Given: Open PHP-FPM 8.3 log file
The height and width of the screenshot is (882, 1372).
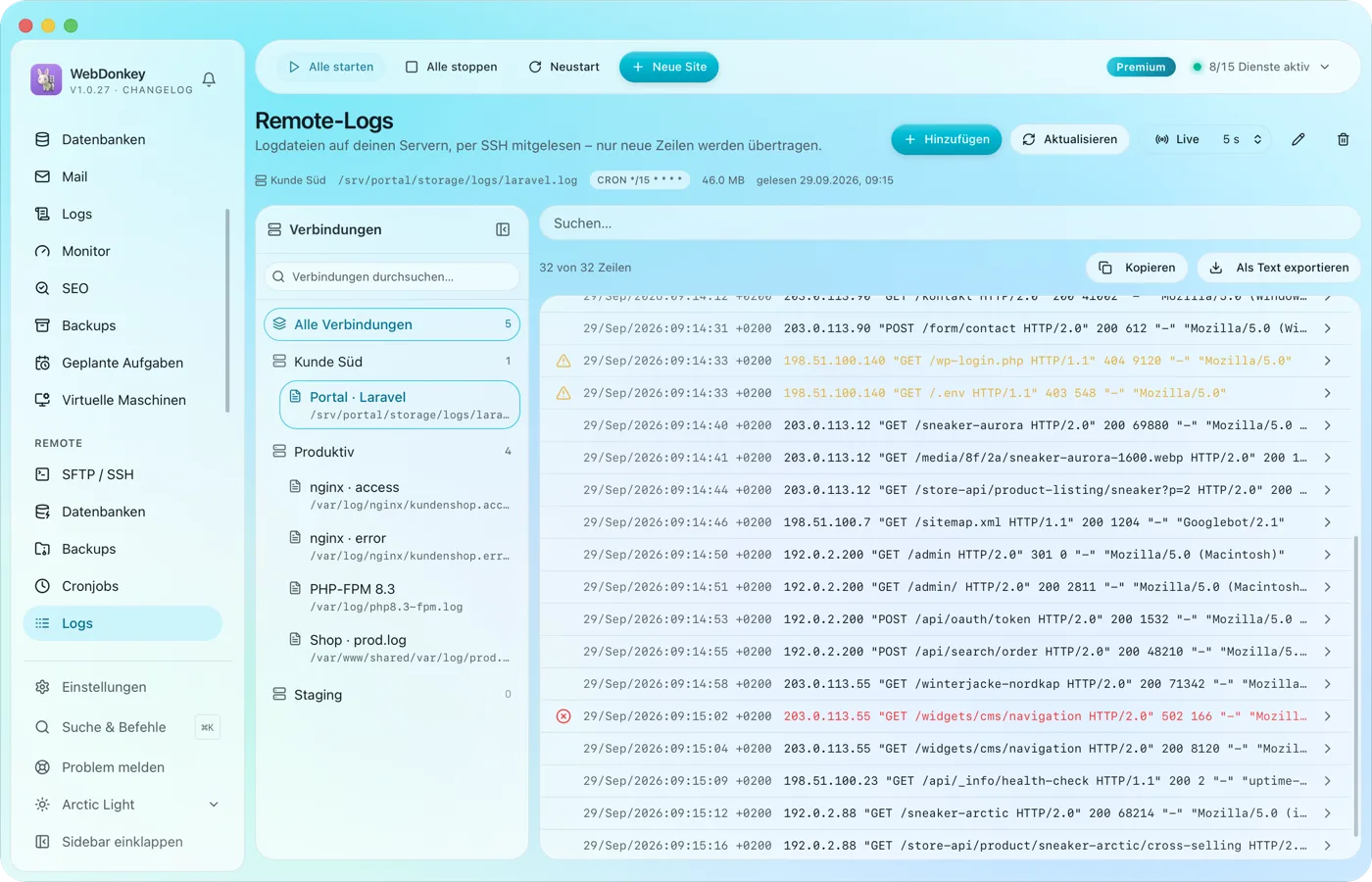Looking at the screenshot, I should pyautogui.click(x=399, y=597).
